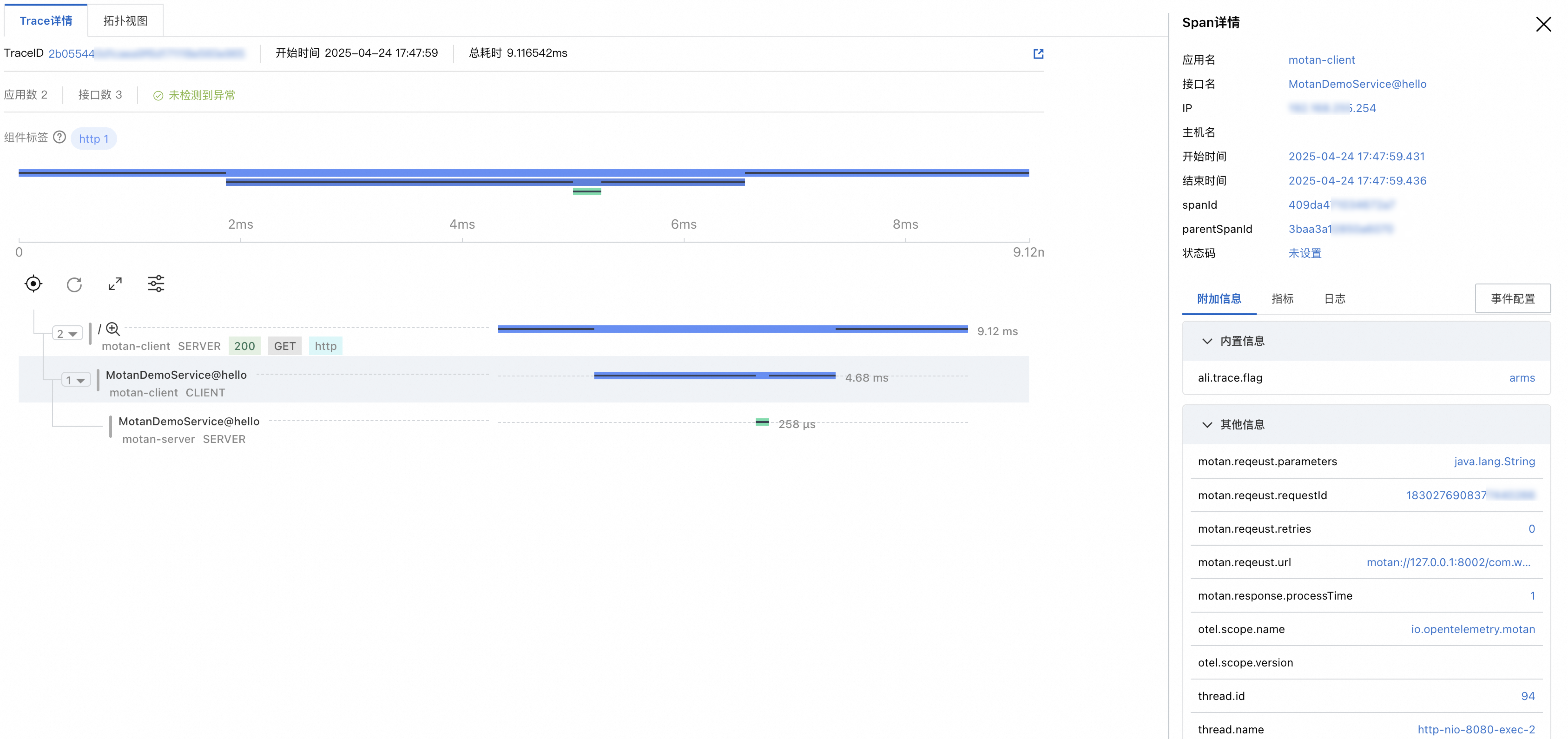
Task: Click the green span in overview minimap
Action: [587, 192]
